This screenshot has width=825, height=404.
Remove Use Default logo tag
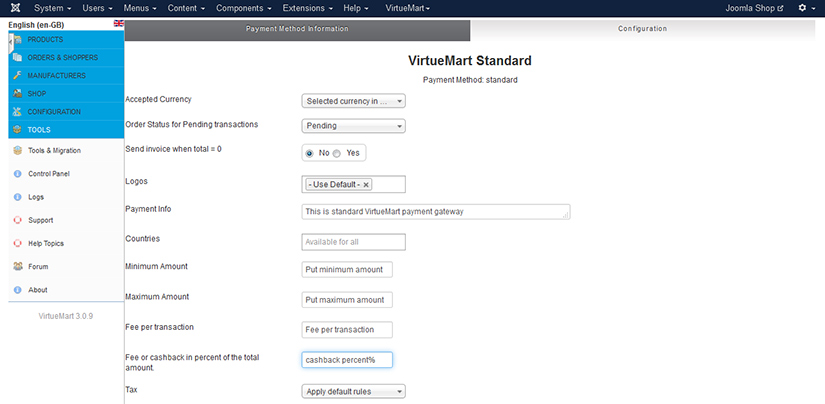click(366, 185)
